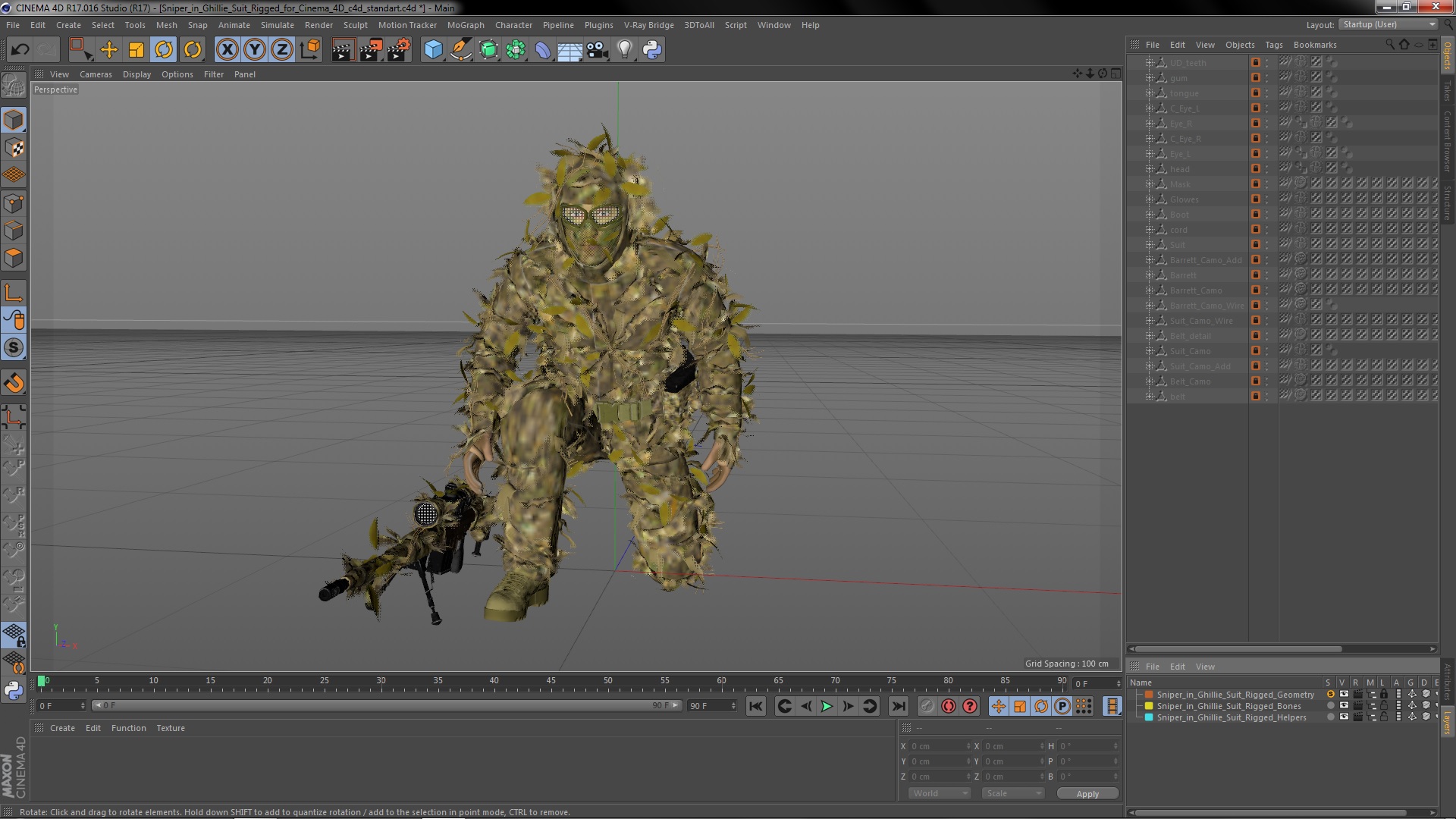Toggle snap magnet icon
1456x819 pixels.
pos(14,383)
